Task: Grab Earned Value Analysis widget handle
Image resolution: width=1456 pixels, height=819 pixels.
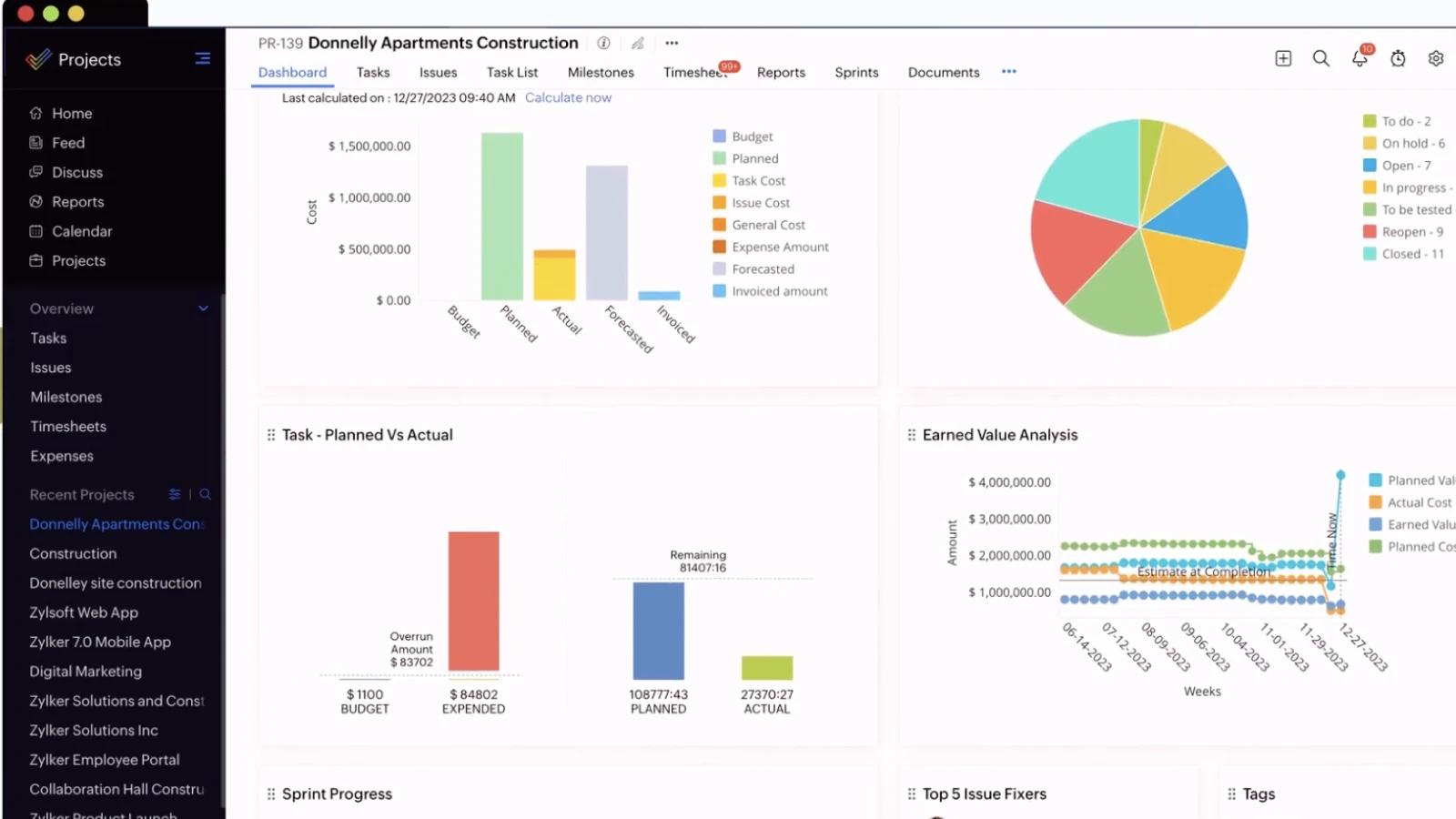Action: (x=912, y=435)
